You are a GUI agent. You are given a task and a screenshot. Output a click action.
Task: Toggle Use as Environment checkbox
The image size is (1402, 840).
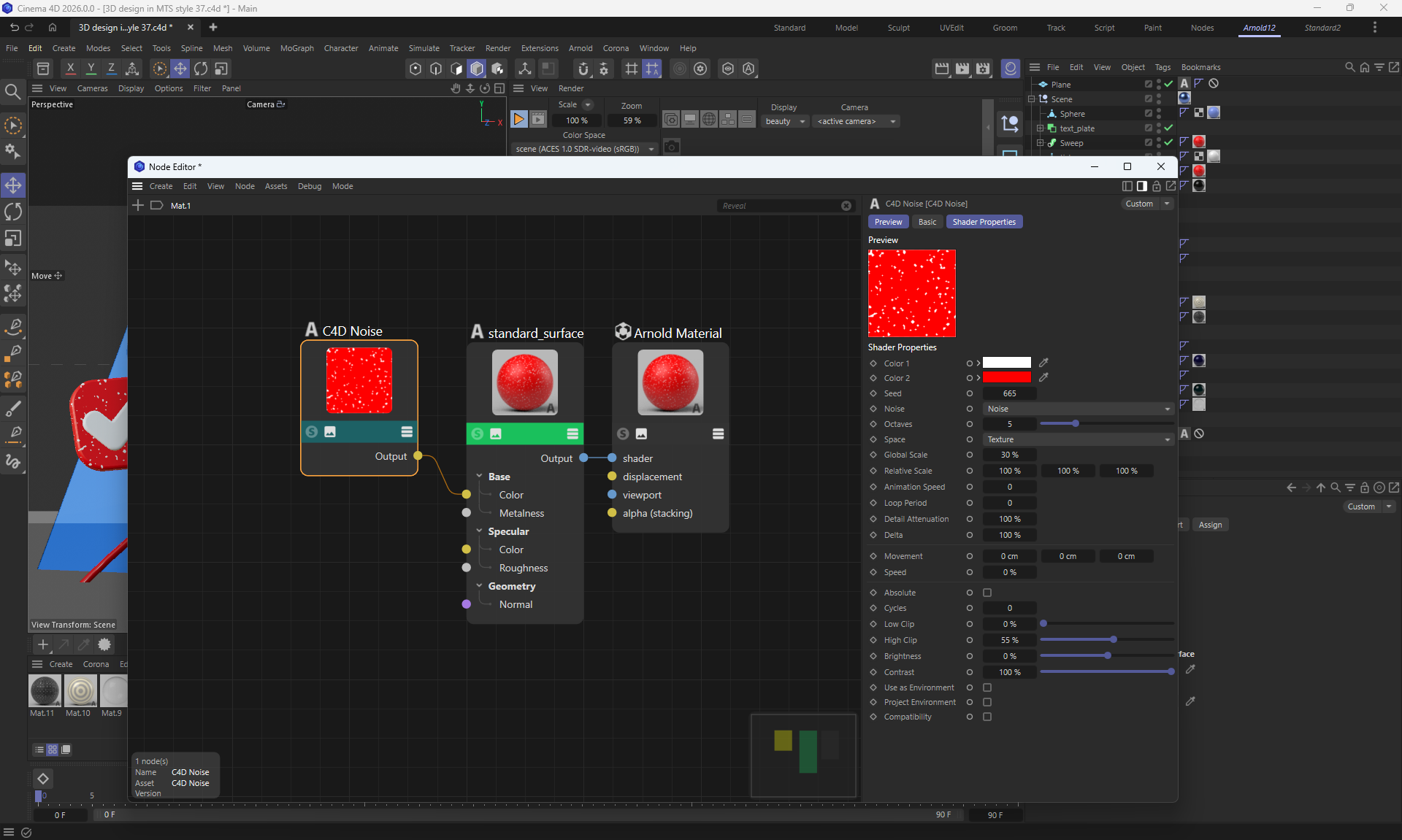point(987,687)
